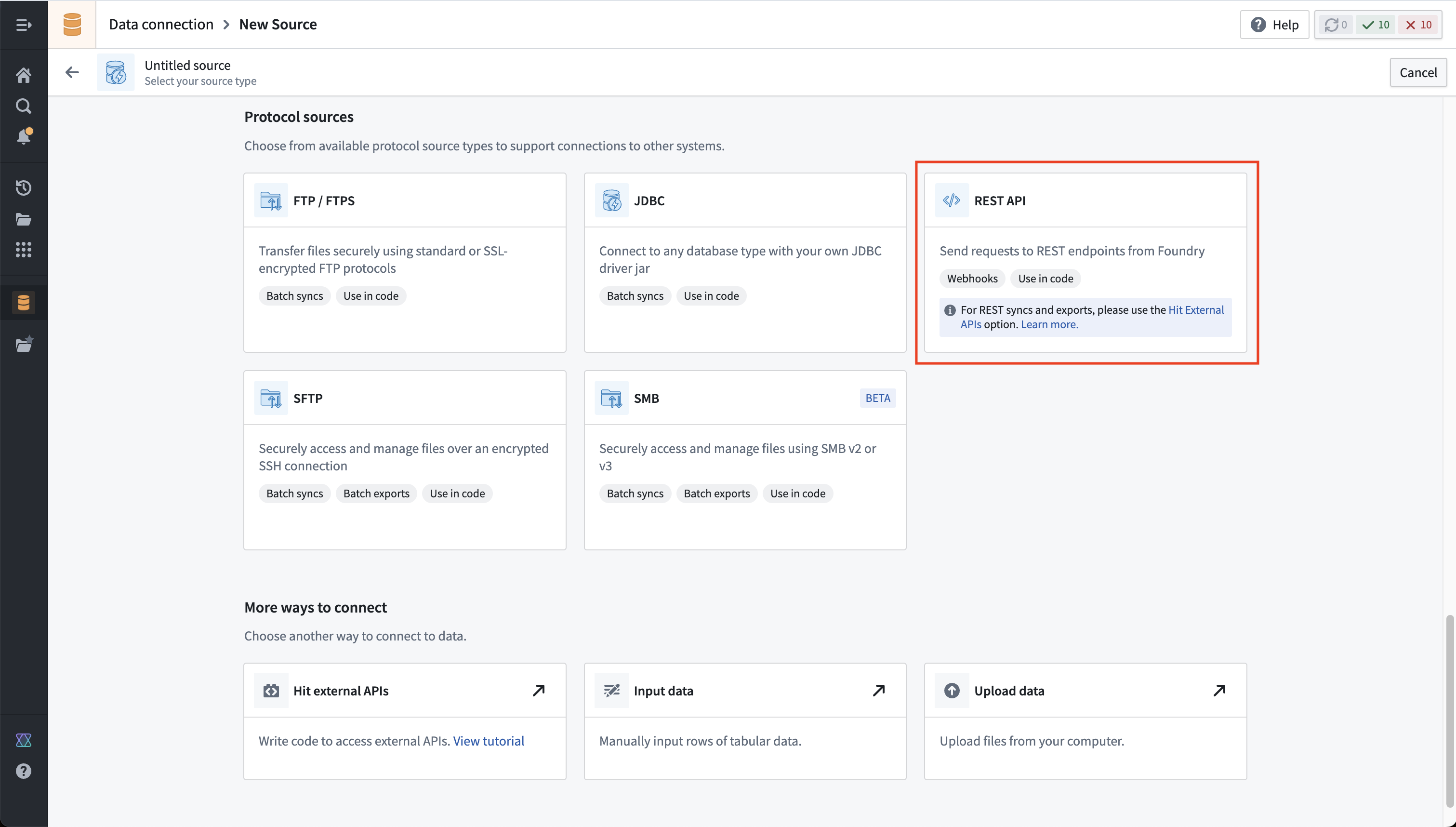Click the successful jobs counter 10

(1376, 25)
